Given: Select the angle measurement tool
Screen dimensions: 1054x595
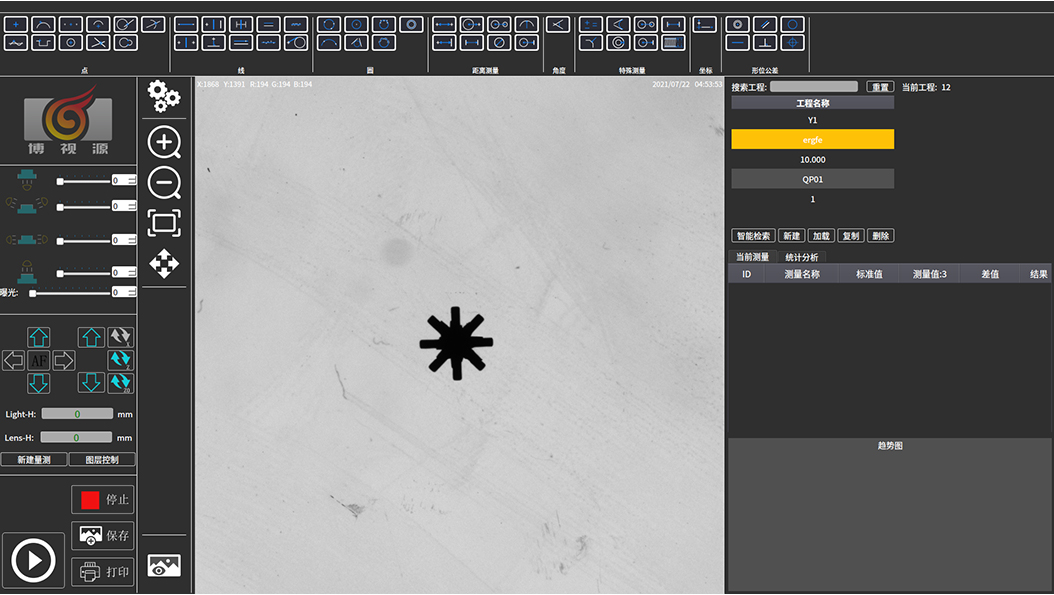Looking at the screenshot, I should (x=558, y=24).
